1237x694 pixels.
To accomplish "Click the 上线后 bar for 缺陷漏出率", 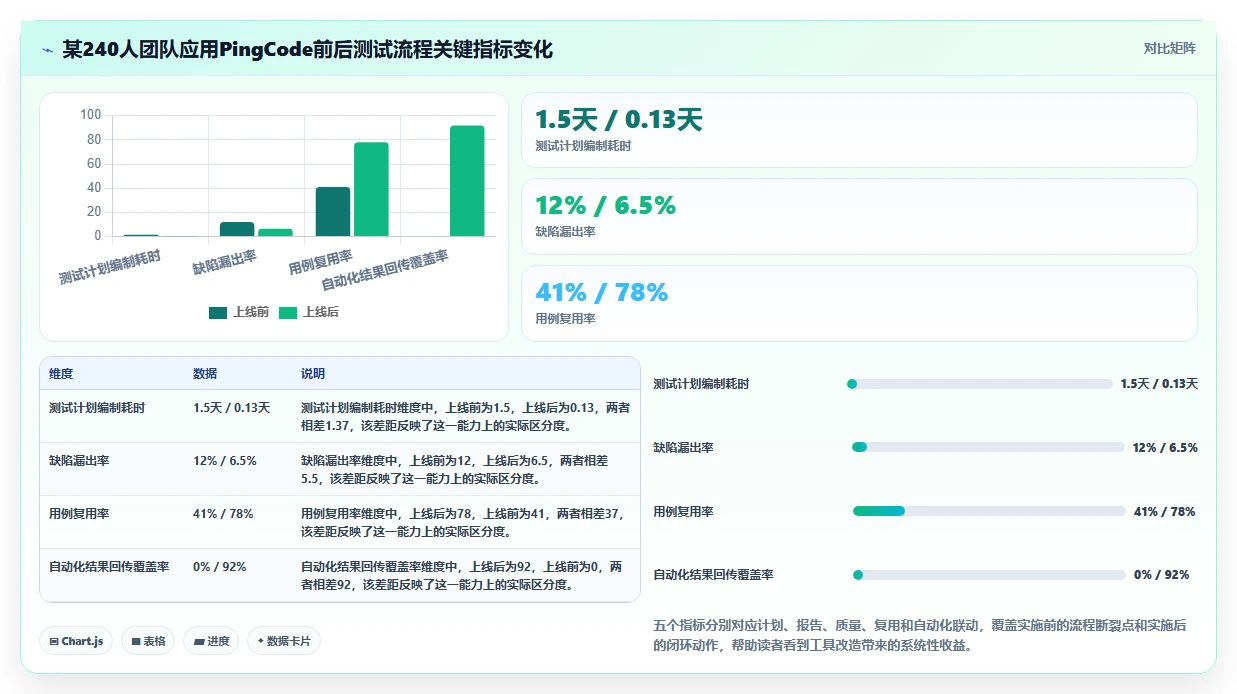I will coord(275,232).
